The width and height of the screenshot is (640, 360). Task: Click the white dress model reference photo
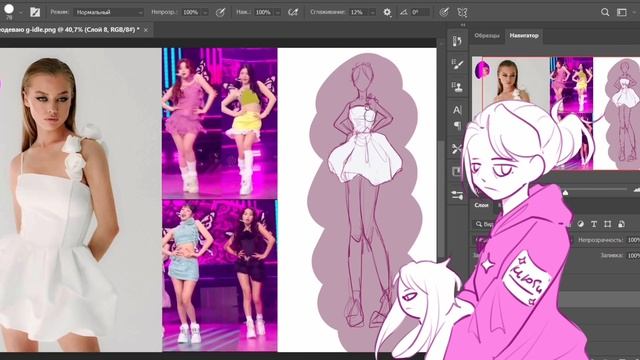(x=81, y=200)
